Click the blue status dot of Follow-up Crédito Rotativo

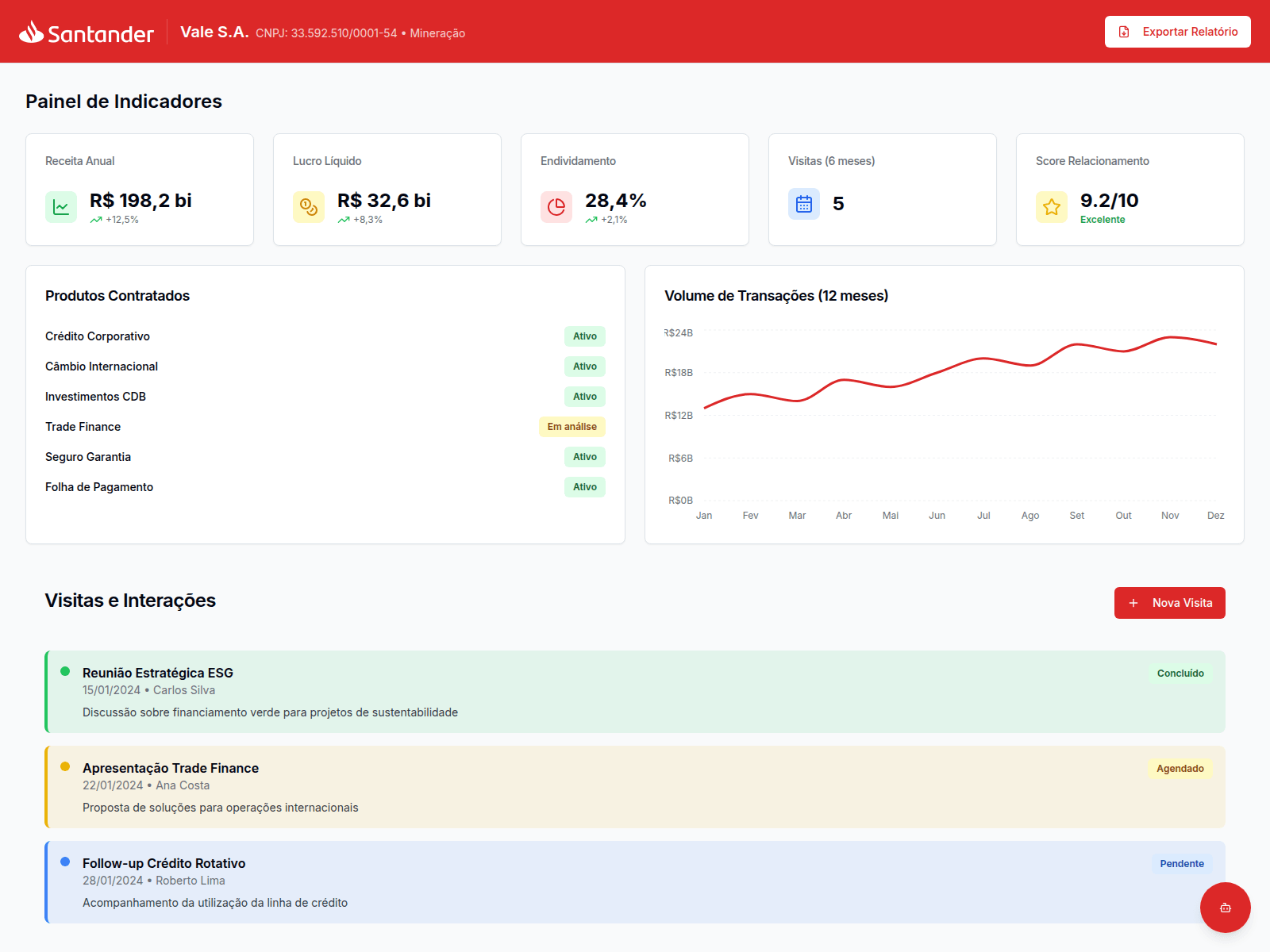point(65,862)
